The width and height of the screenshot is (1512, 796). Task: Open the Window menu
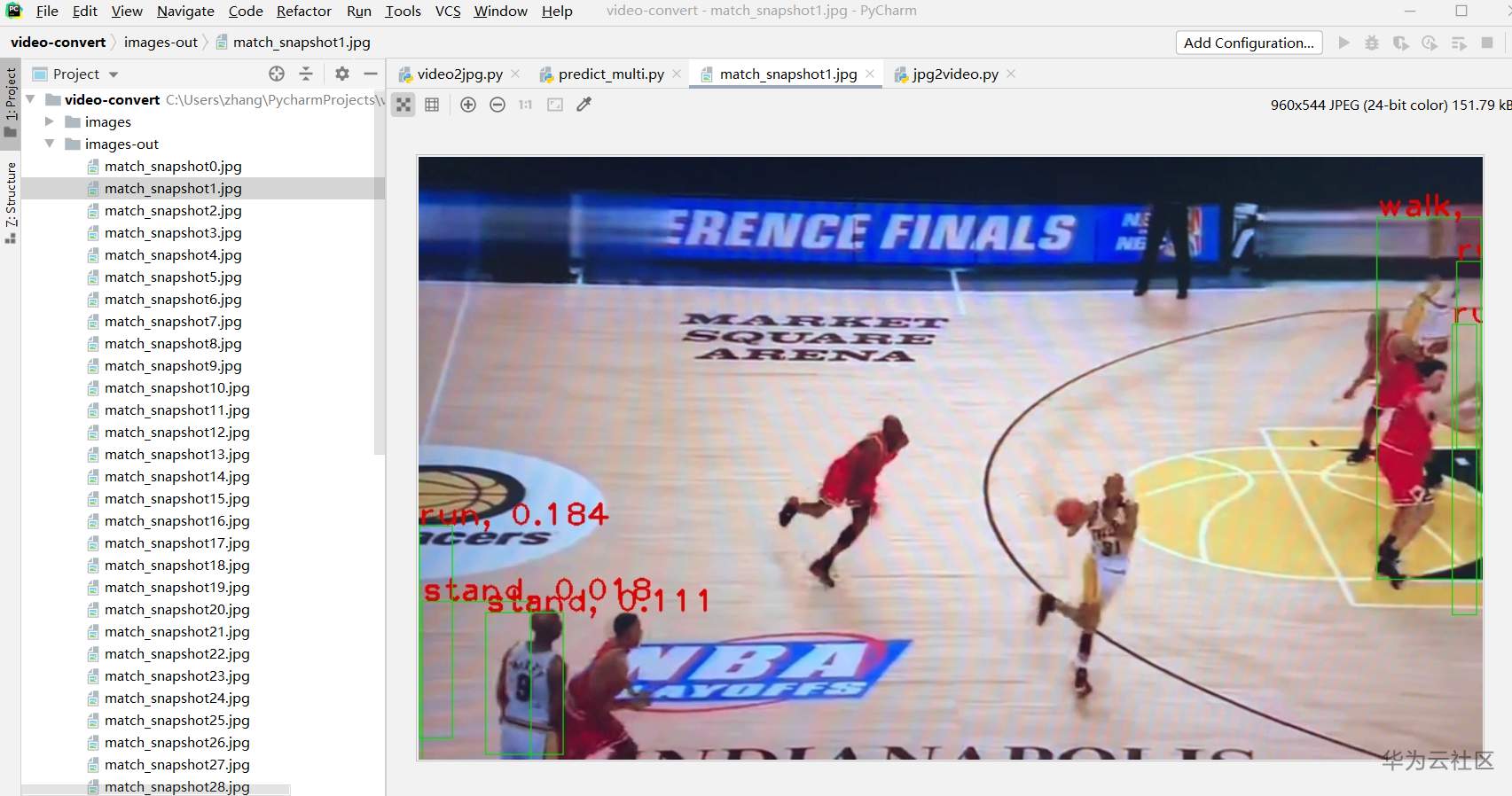coord(501,12)
